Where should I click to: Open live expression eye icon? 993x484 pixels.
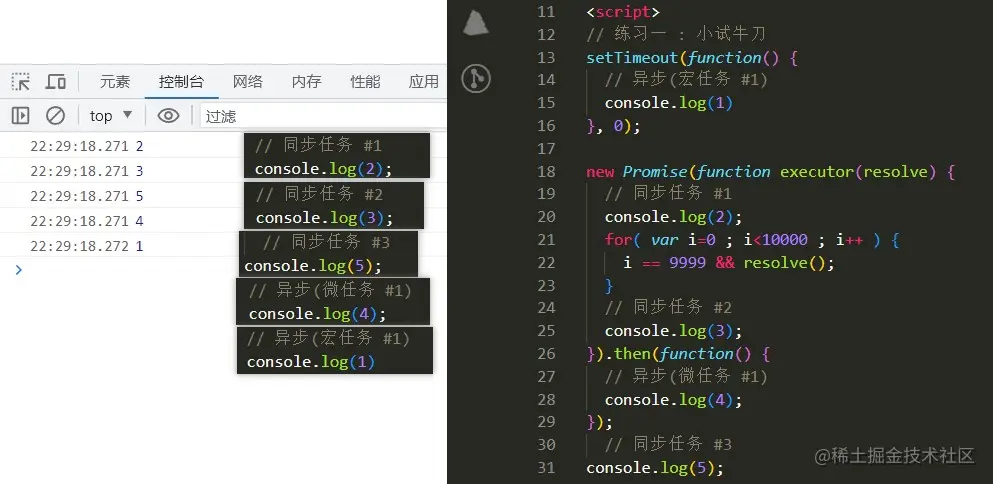click(x=168, y=115)
